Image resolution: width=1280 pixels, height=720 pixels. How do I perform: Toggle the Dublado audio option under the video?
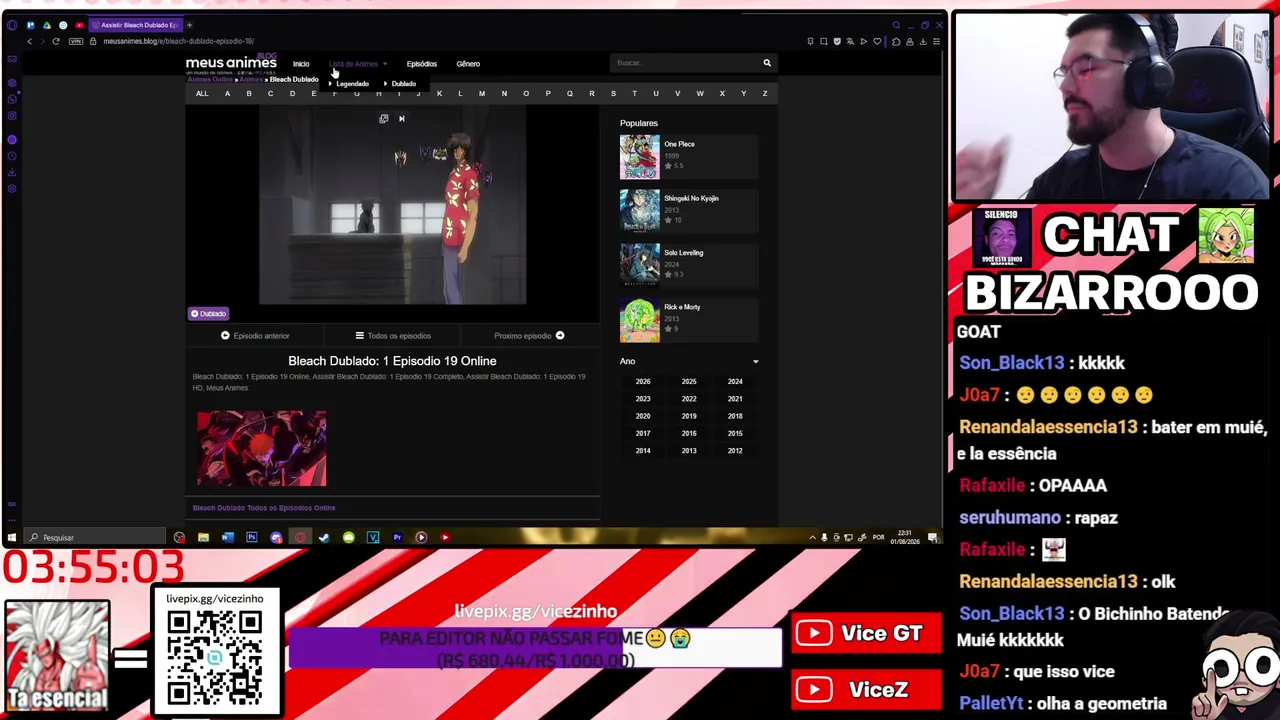coord(209,314)
